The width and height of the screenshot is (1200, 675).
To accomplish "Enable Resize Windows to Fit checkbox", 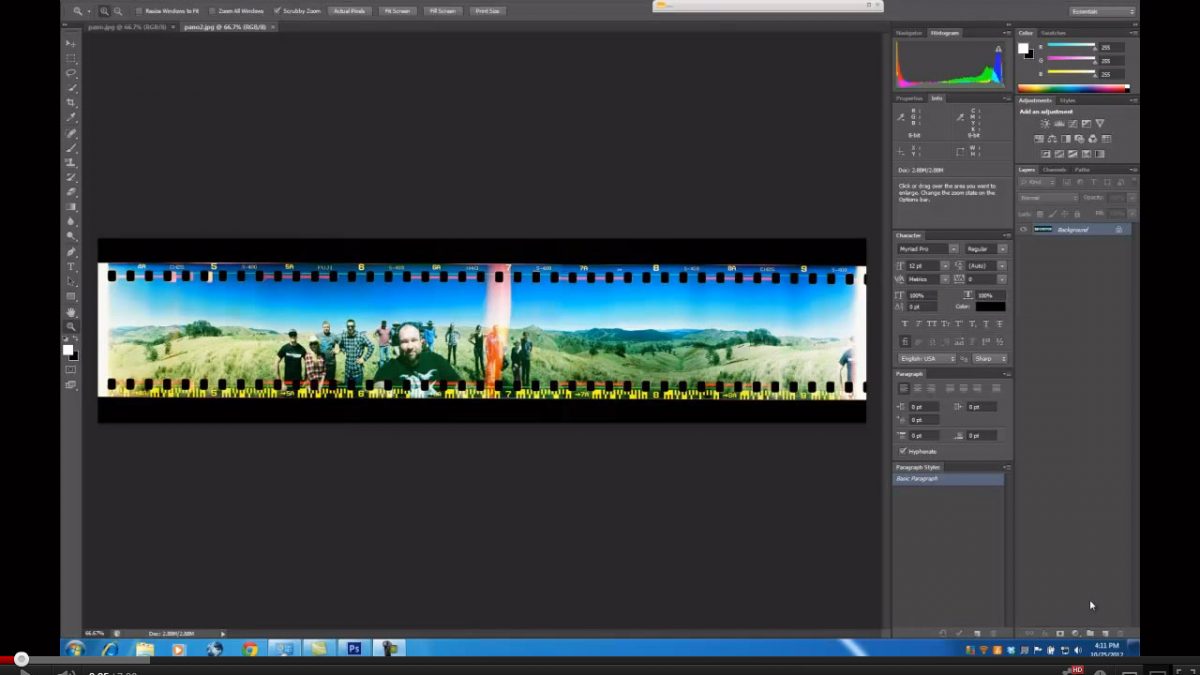I will point(138,11).
